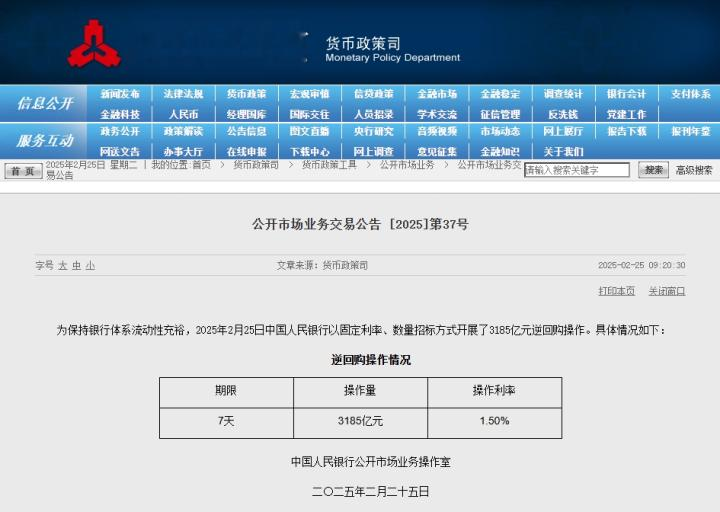Viewport: 720px width, 512px height.
Task: Open the 支付体系 navigation item
Action: [x=691, y=94]
